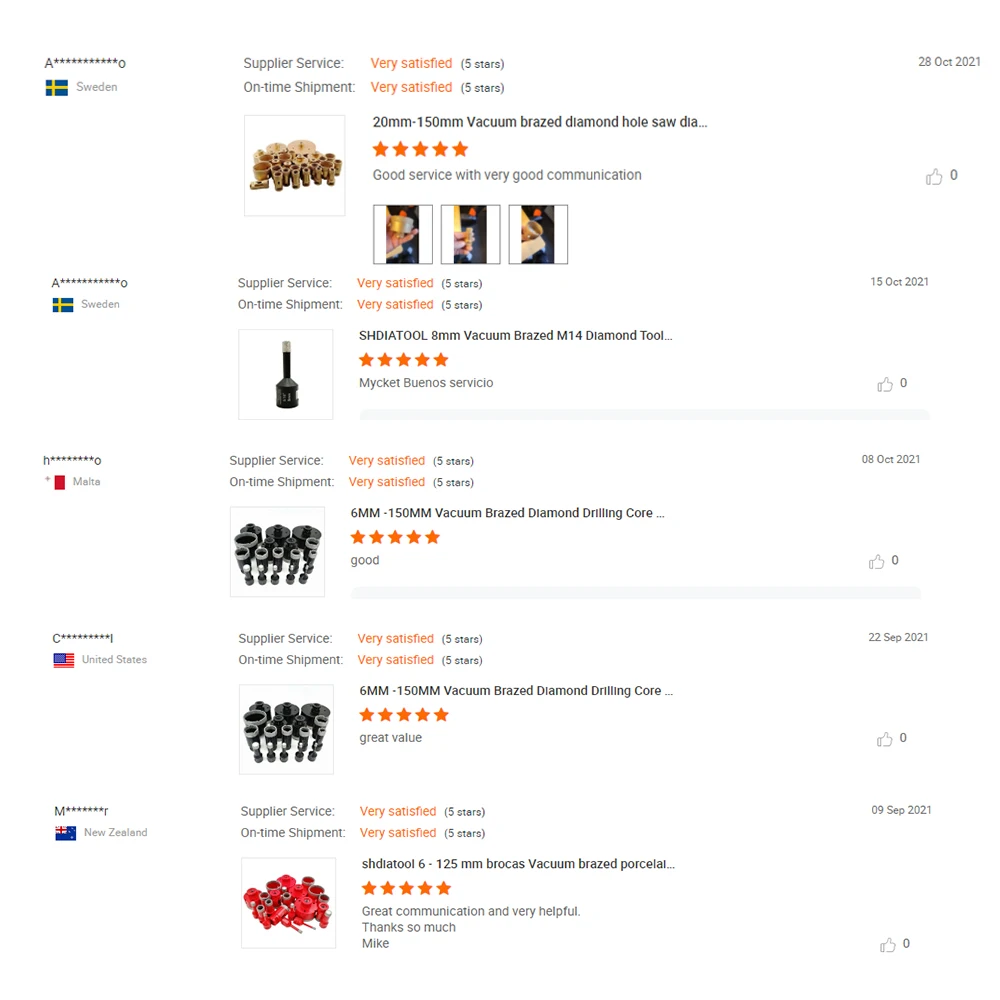1000x1000 pixels.
Task: Click the Sweden flag on the 28 Oct review
Action: [x=57, y=88]
